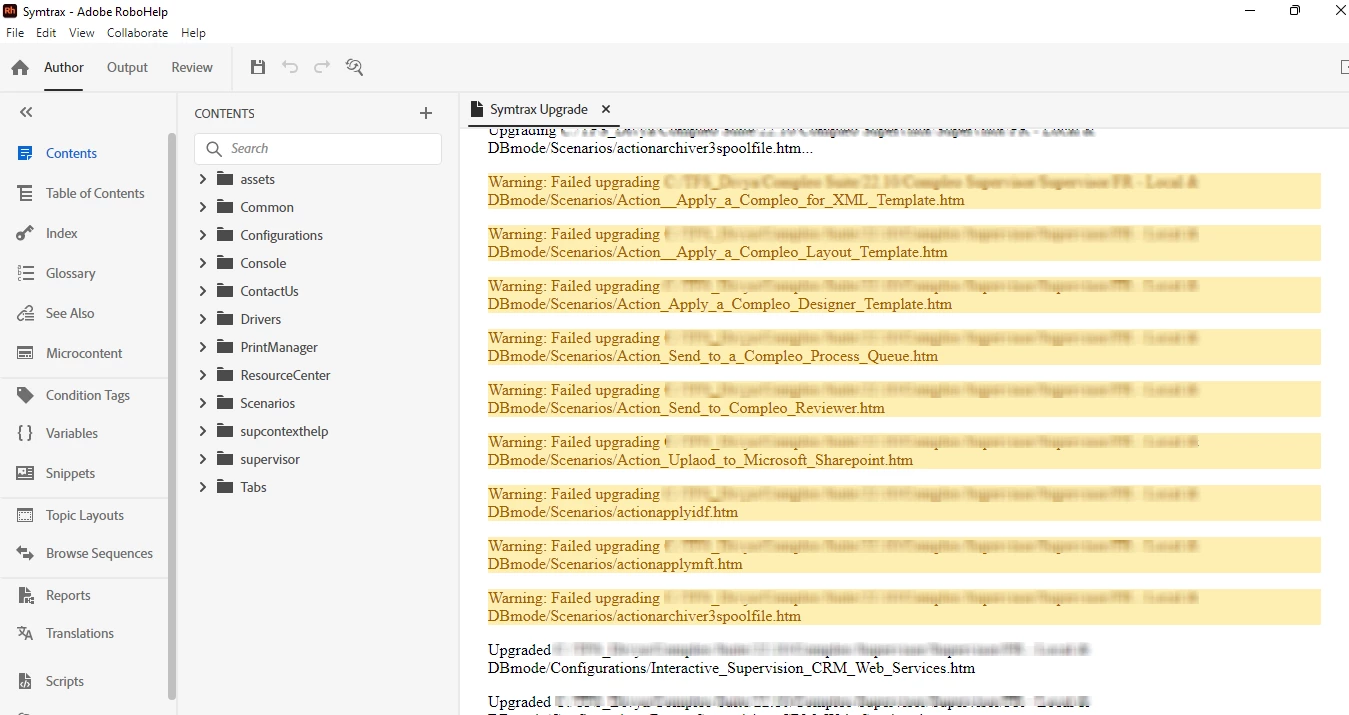Open the Condition Tags panel label
Screen dimensions: 1349x715
pos(88,395)
